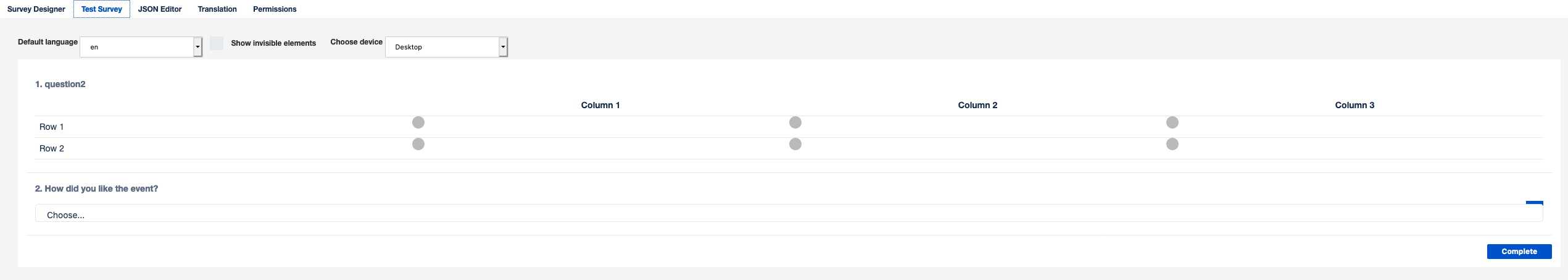Select Column 3 for Row 2
This screenshot has height=280, width=1568.
coord(1172,144)
